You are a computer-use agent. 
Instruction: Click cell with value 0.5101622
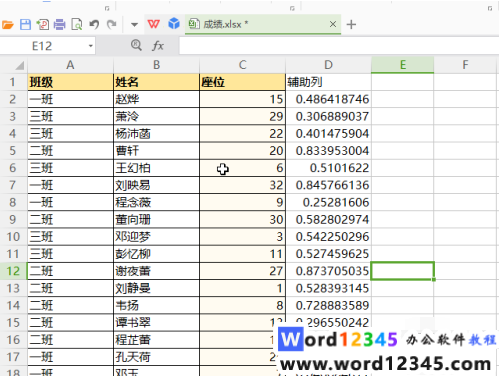coord(328,168)
